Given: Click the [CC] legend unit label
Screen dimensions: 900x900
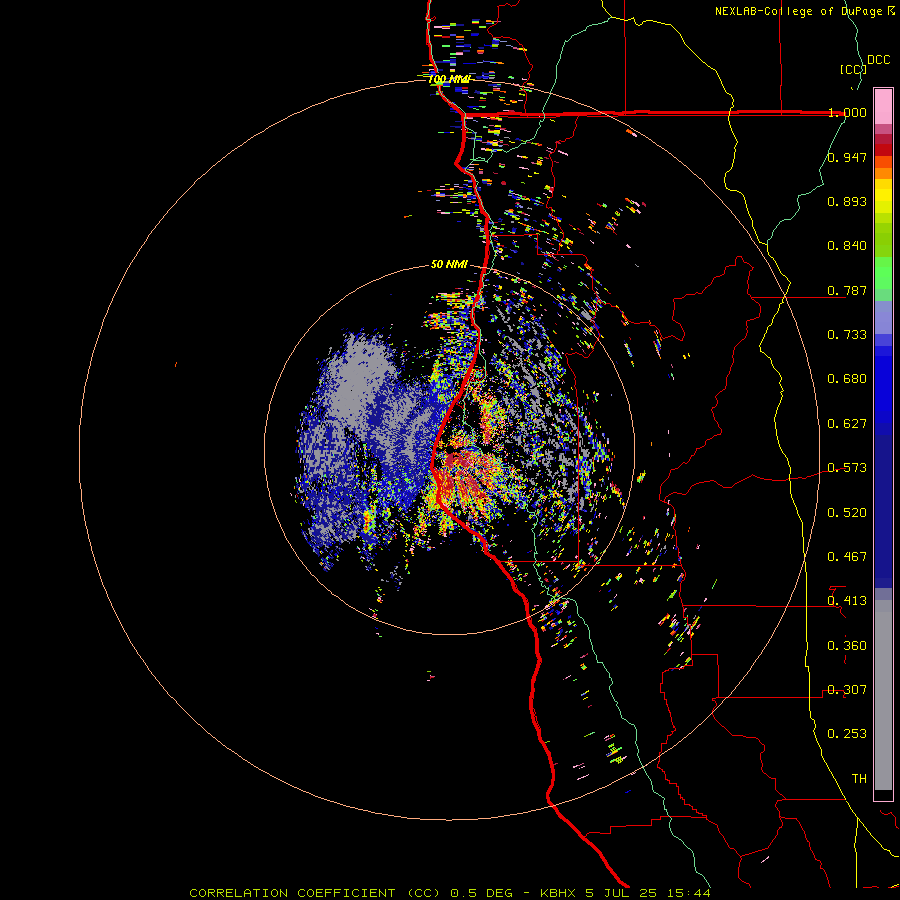Looking at the screenshot, I should (x=853, y=69).
